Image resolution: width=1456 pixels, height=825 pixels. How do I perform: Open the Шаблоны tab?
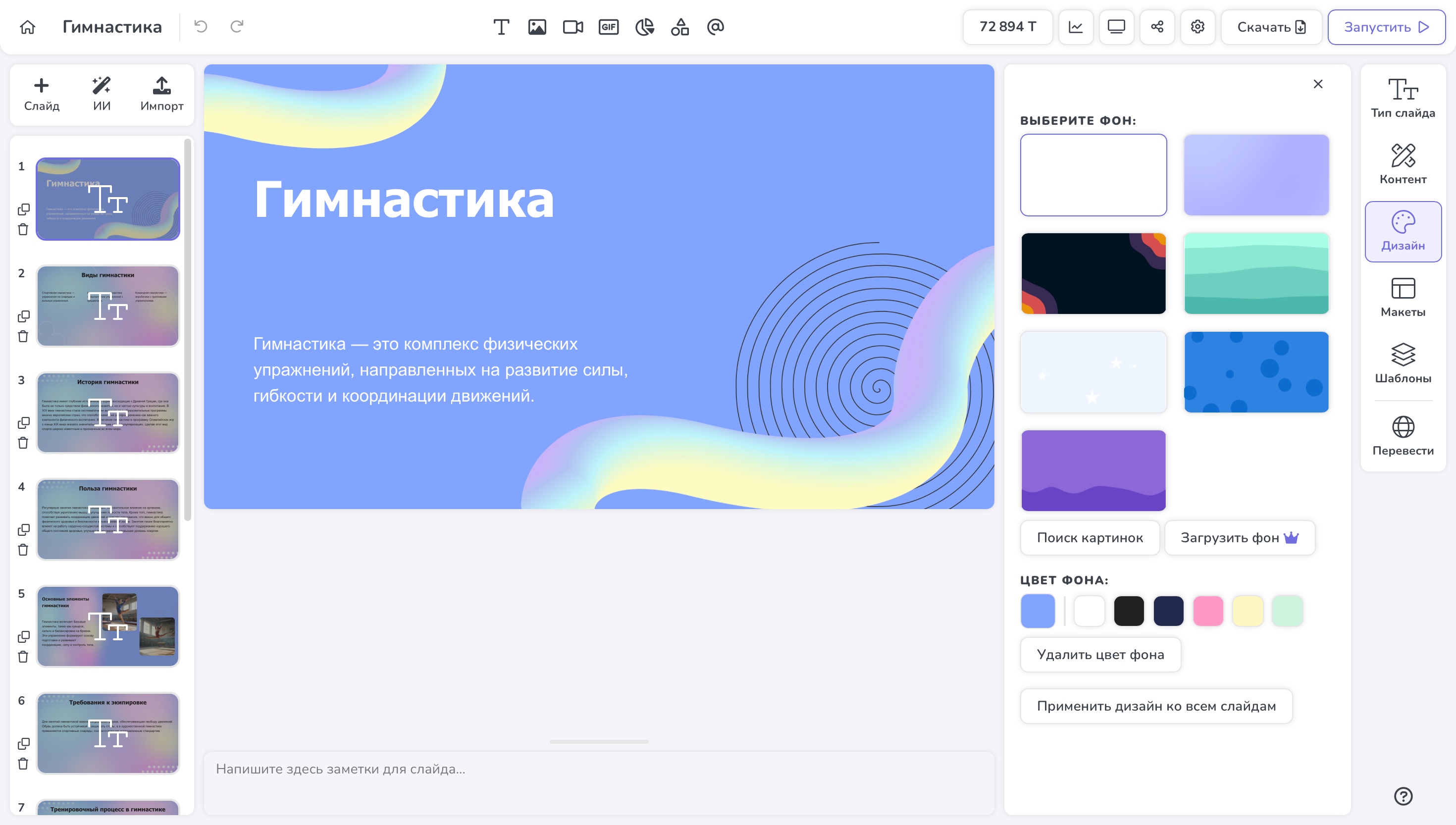click(x=1403, y=363)
